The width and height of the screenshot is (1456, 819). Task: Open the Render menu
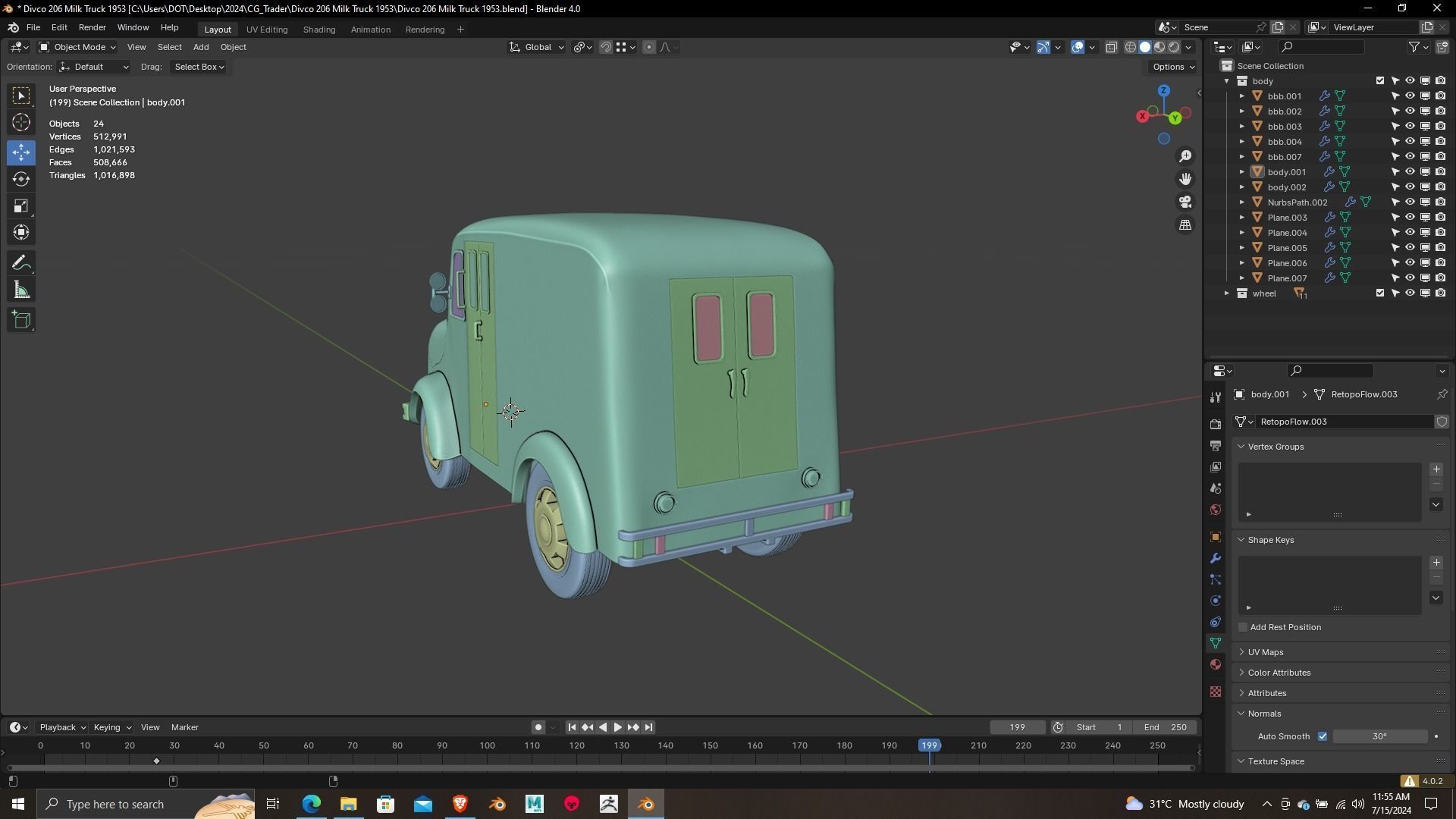92,27
